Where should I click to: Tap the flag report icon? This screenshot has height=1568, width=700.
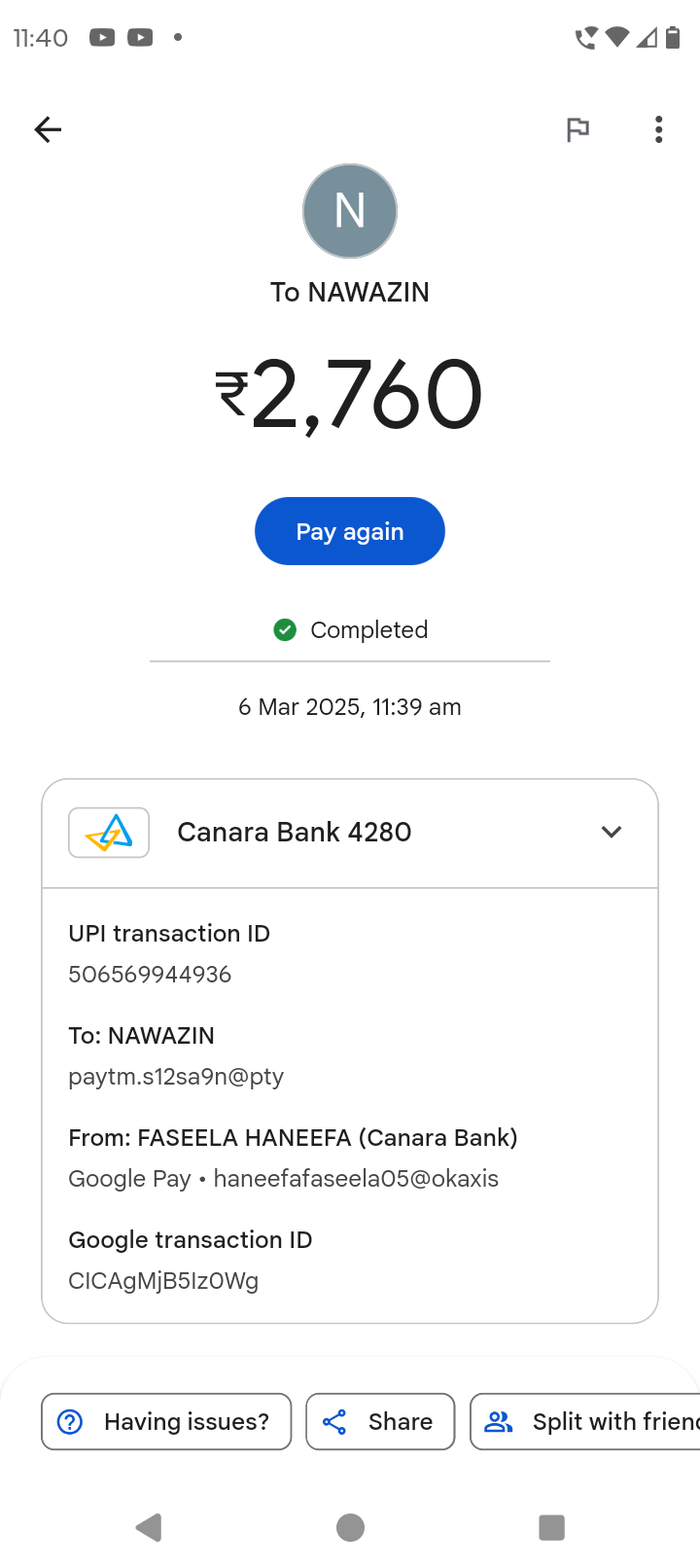point(577,129)
